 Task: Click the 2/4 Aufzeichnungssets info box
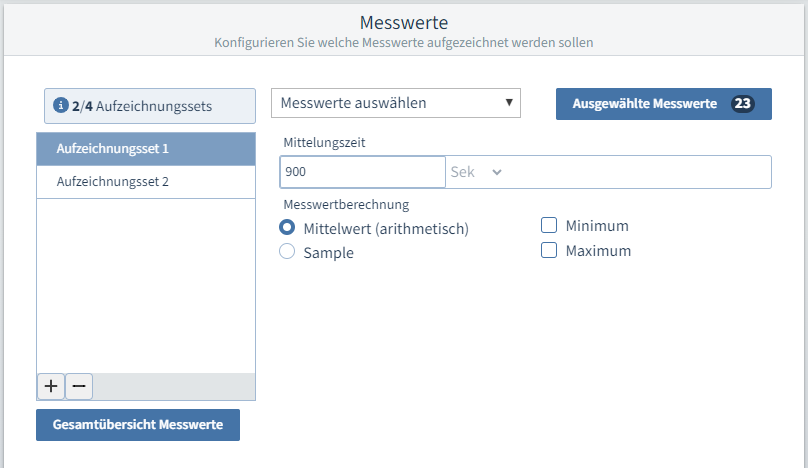click(x=150, y=105)
